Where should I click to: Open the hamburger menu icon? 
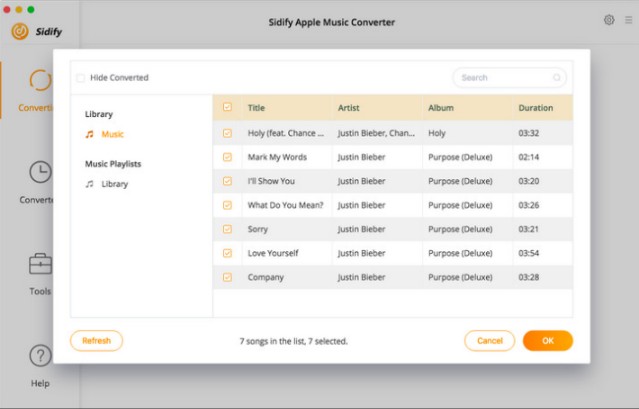626,20
